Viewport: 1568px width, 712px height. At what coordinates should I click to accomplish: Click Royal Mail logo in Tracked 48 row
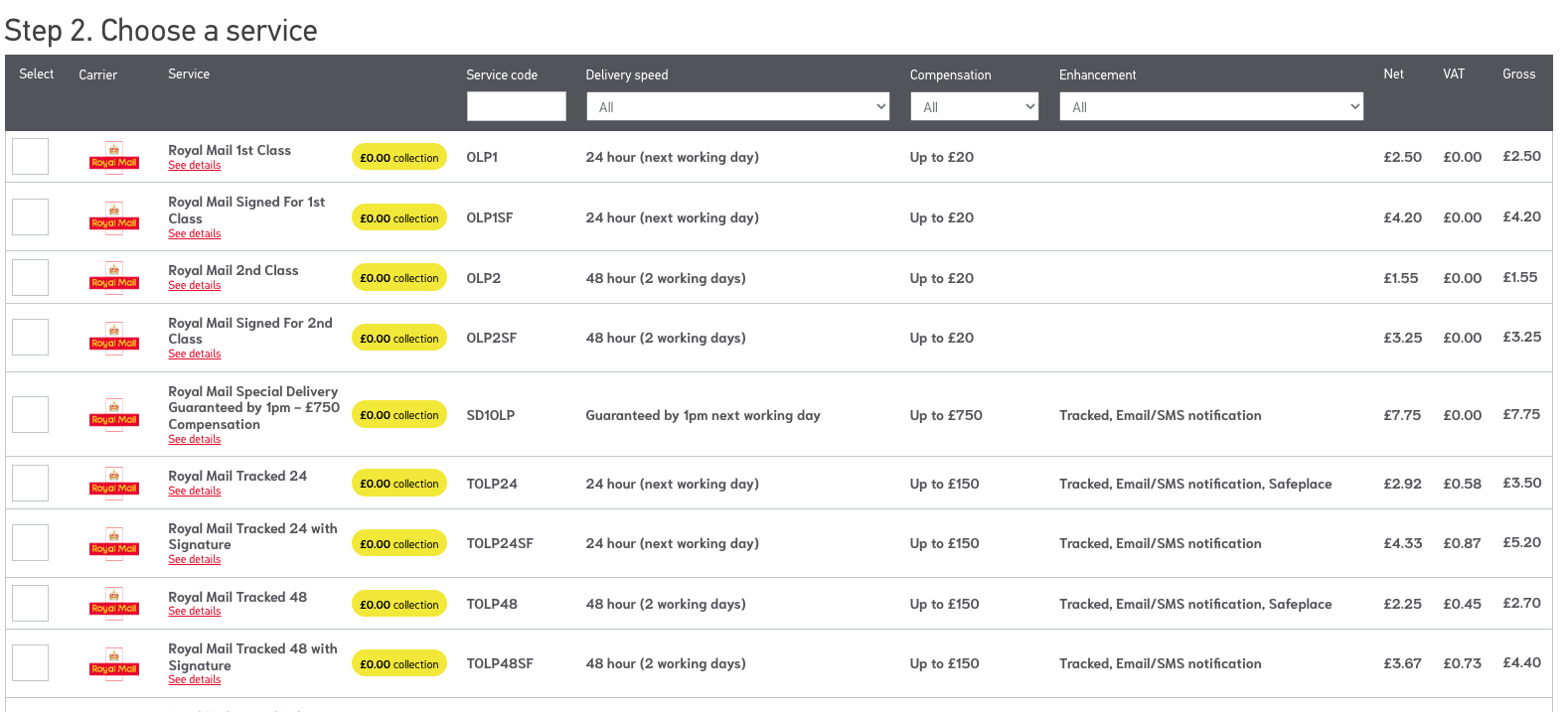[114, 604]
